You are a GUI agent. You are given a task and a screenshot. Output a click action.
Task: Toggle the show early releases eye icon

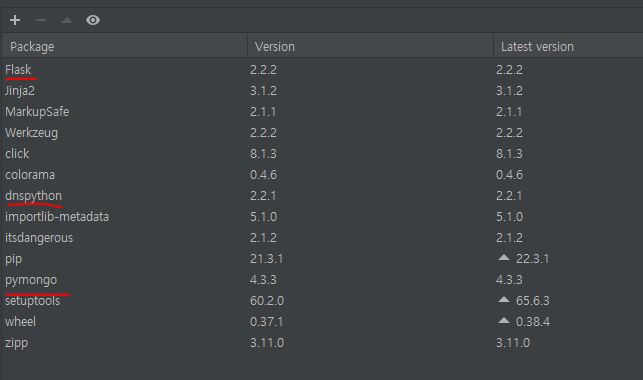93,20
